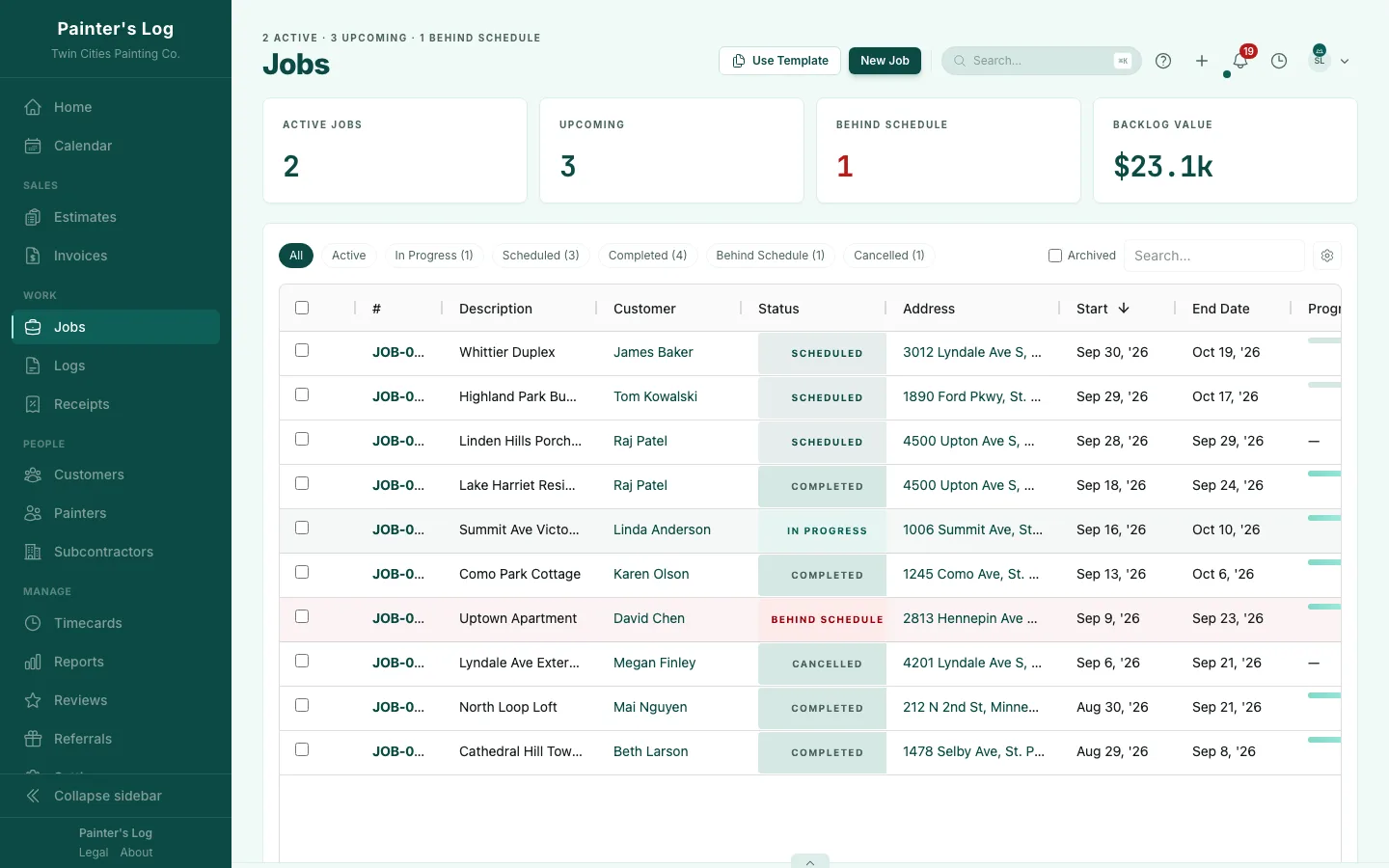
Task: Expand the user account dropdown chevron
Action: [x=1345, y=61]
